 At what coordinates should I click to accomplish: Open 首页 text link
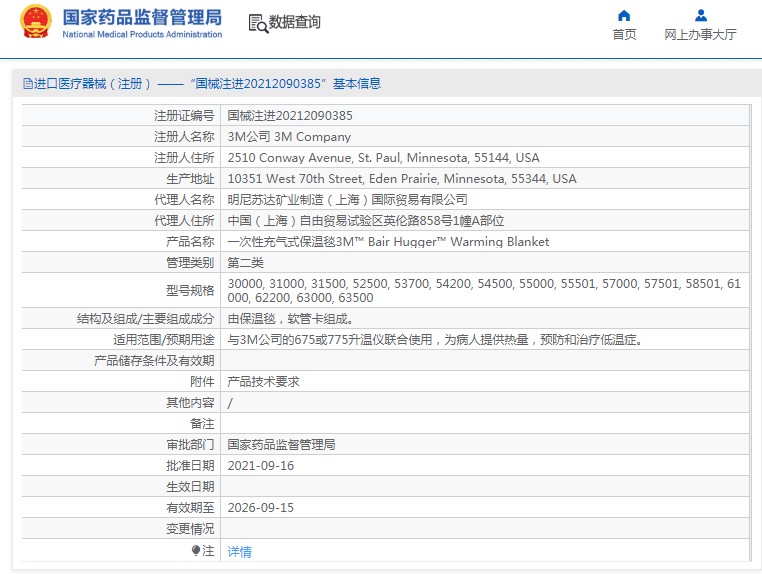click(x=624, y=35)
